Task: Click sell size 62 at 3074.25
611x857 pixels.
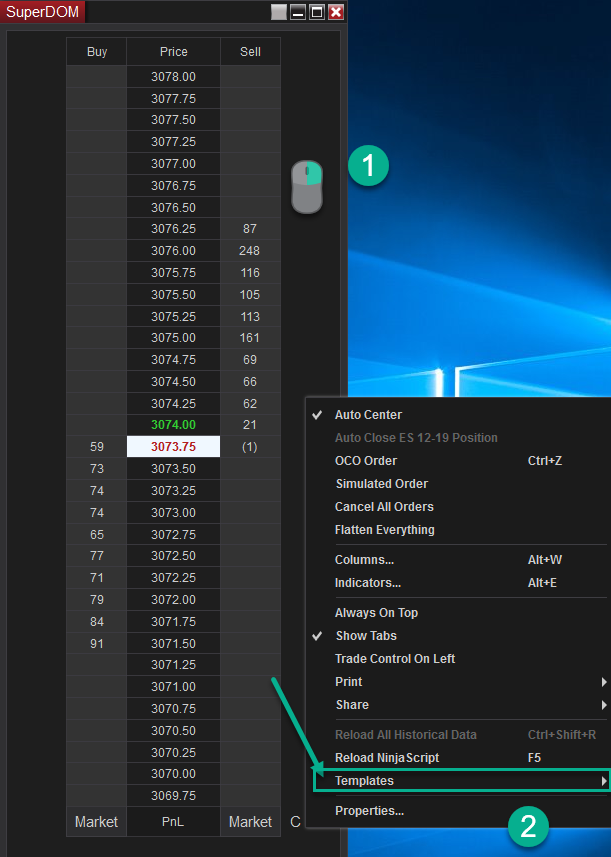Action: [x=250, y=403]
